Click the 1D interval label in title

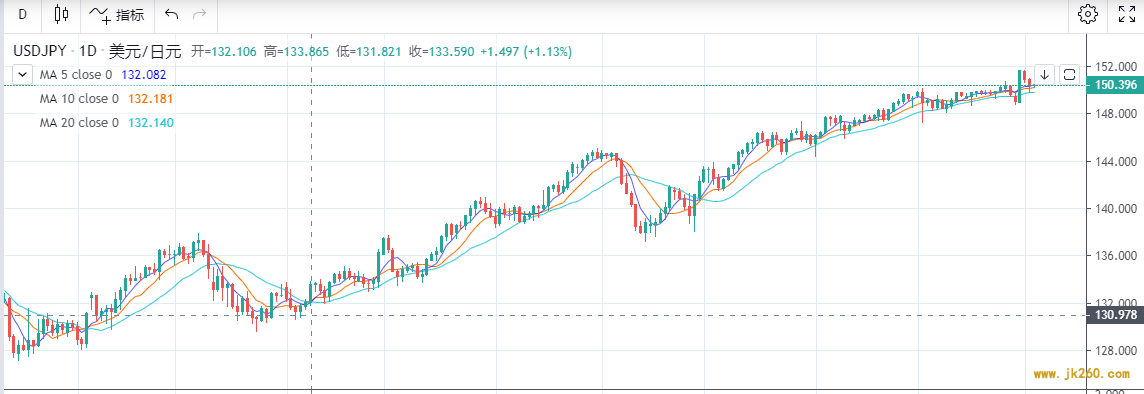88,51
